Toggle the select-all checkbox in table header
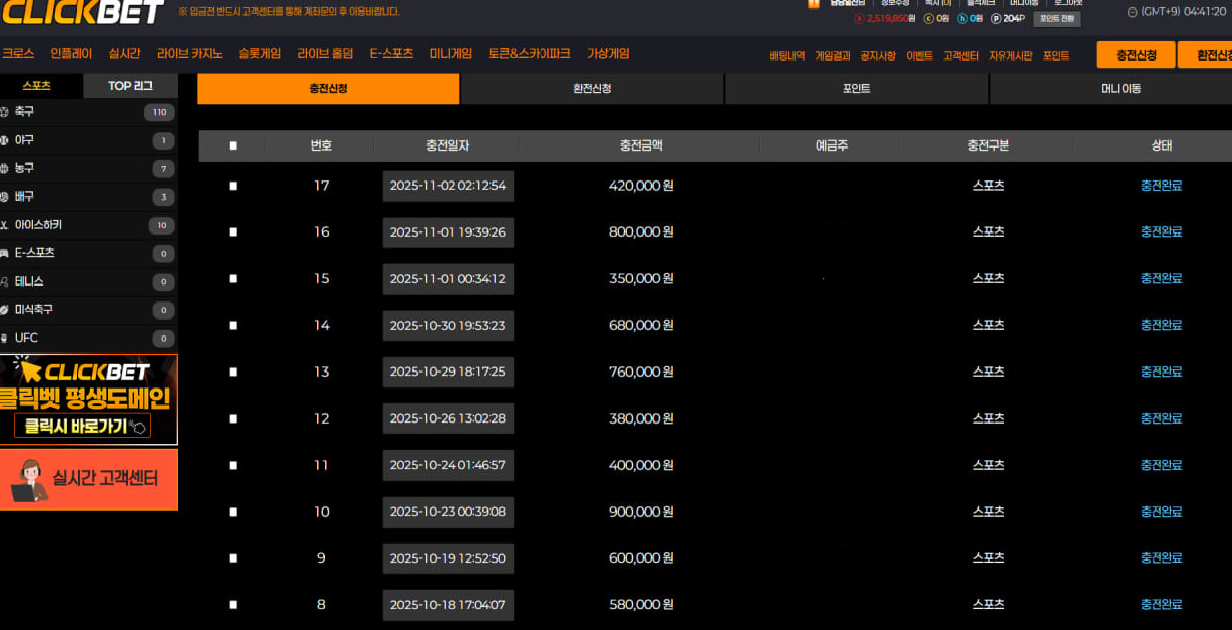This screenshot has width=1232, height=630. click(233, 146)
